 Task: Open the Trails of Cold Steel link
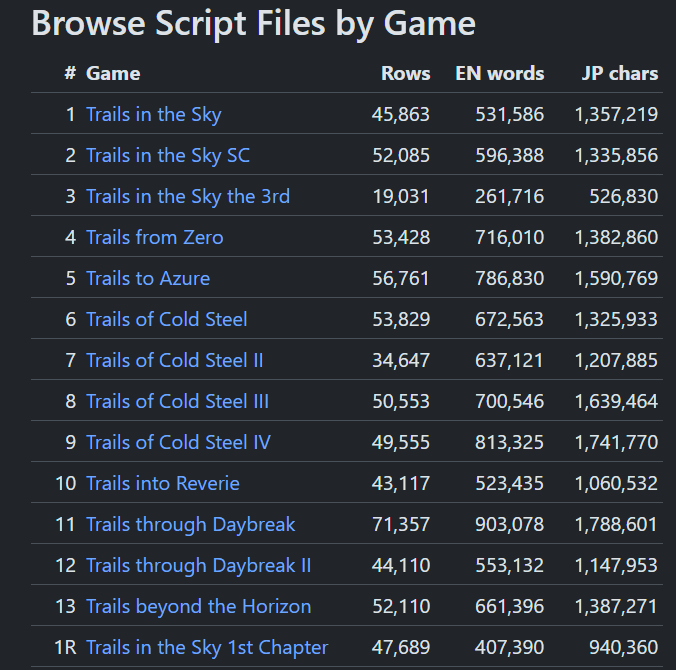[x=167, y=319]
